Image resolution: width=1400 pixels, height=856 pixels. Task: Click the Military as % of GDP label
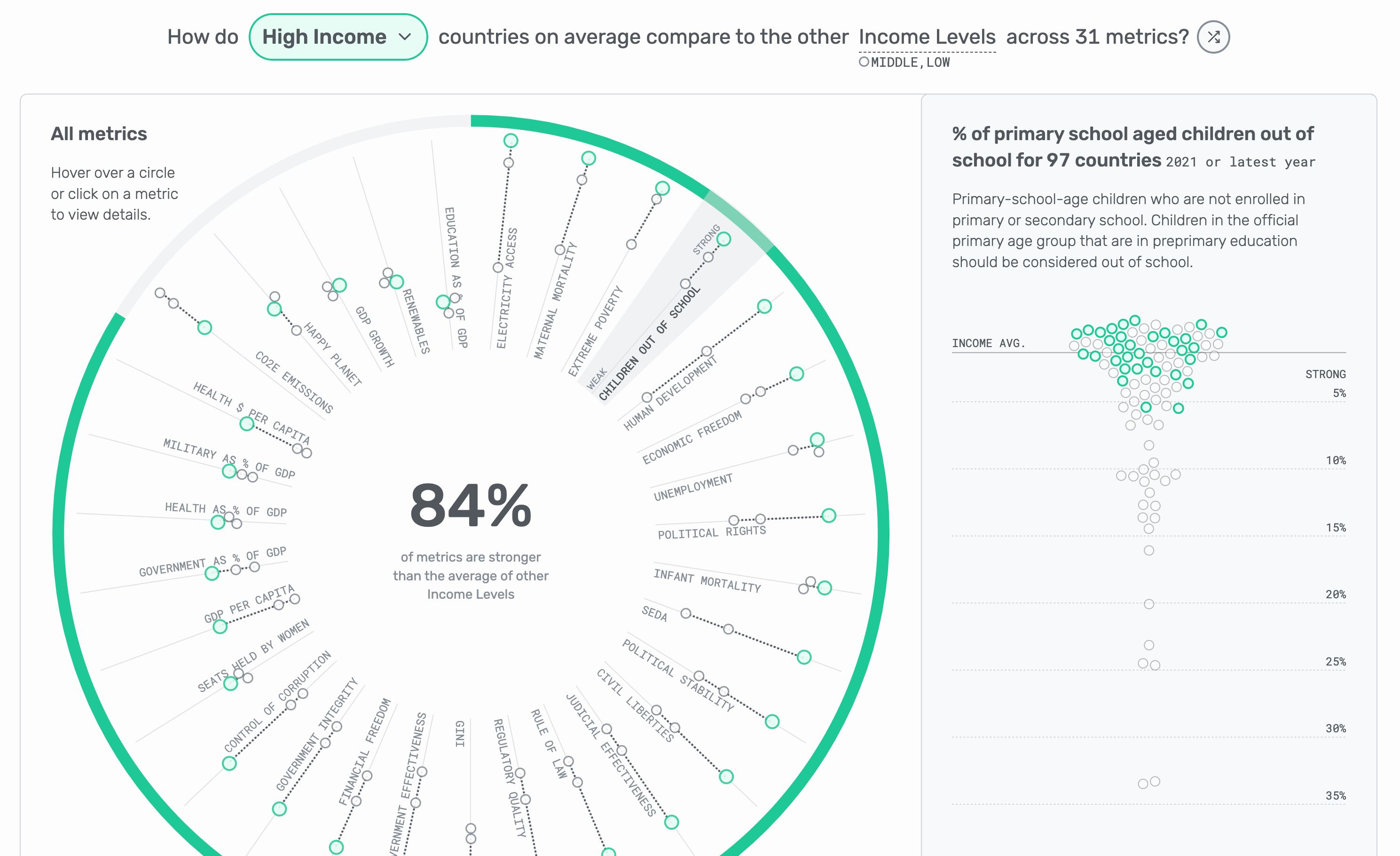[x=228, y=458]
